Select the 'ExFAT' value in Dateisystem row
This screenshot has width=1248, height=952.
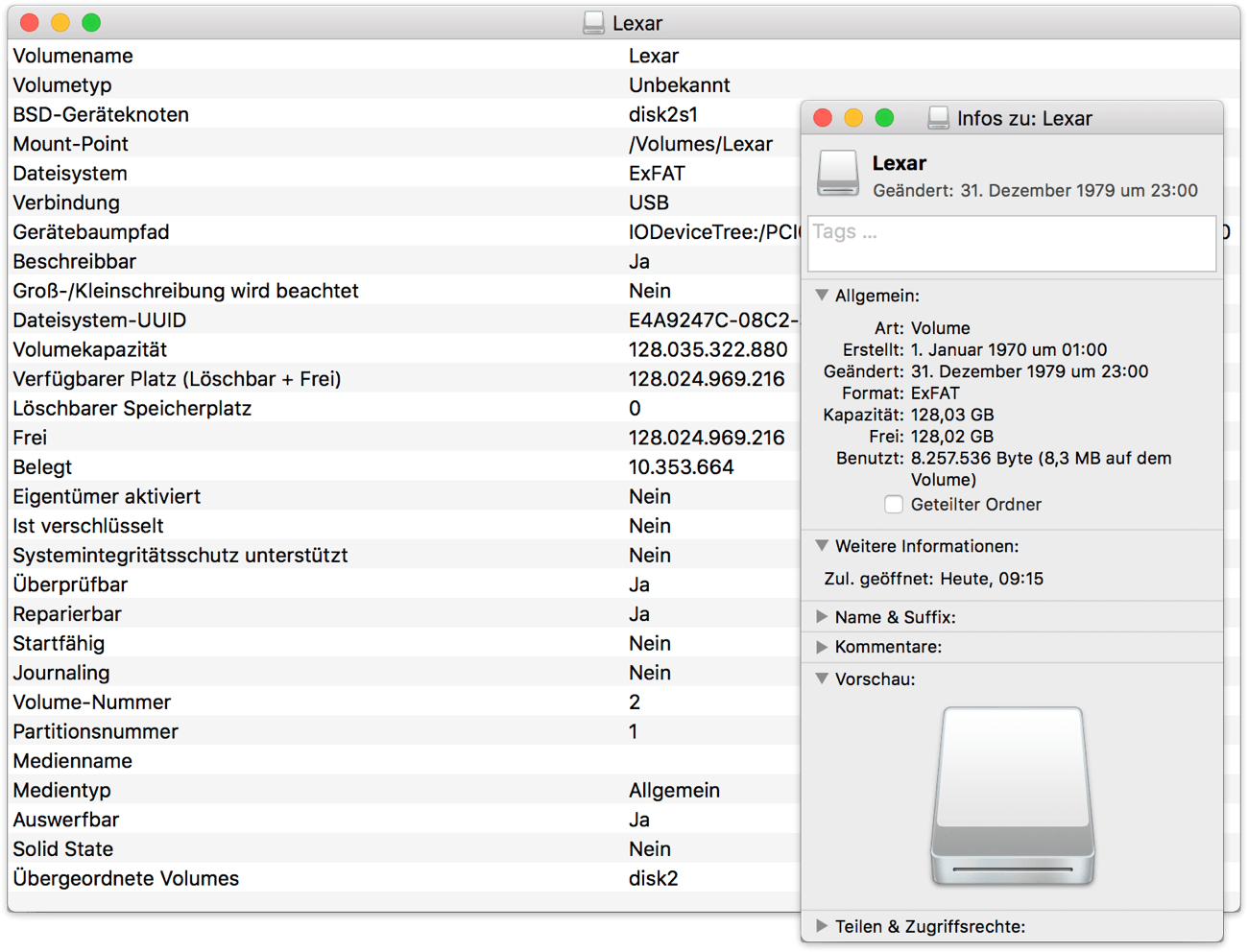coord(658,174)
